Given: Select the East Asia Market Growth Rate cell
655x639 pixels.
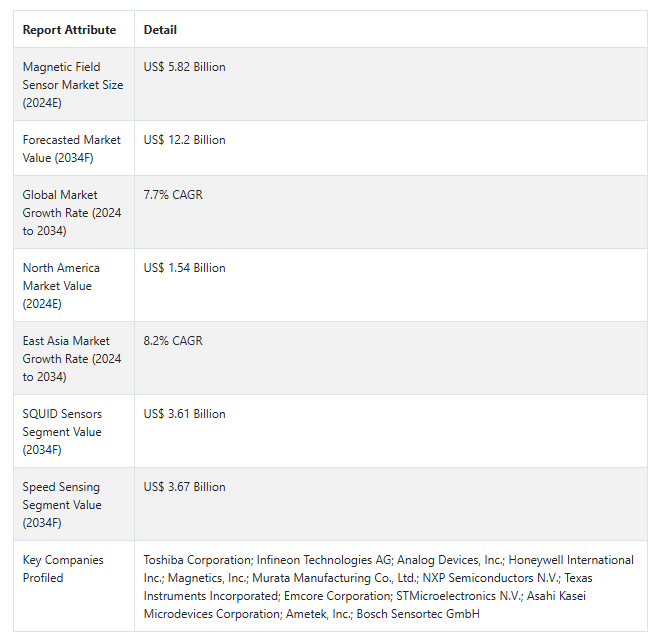Looking at the screenshot, I should click(x=72, y=359).
